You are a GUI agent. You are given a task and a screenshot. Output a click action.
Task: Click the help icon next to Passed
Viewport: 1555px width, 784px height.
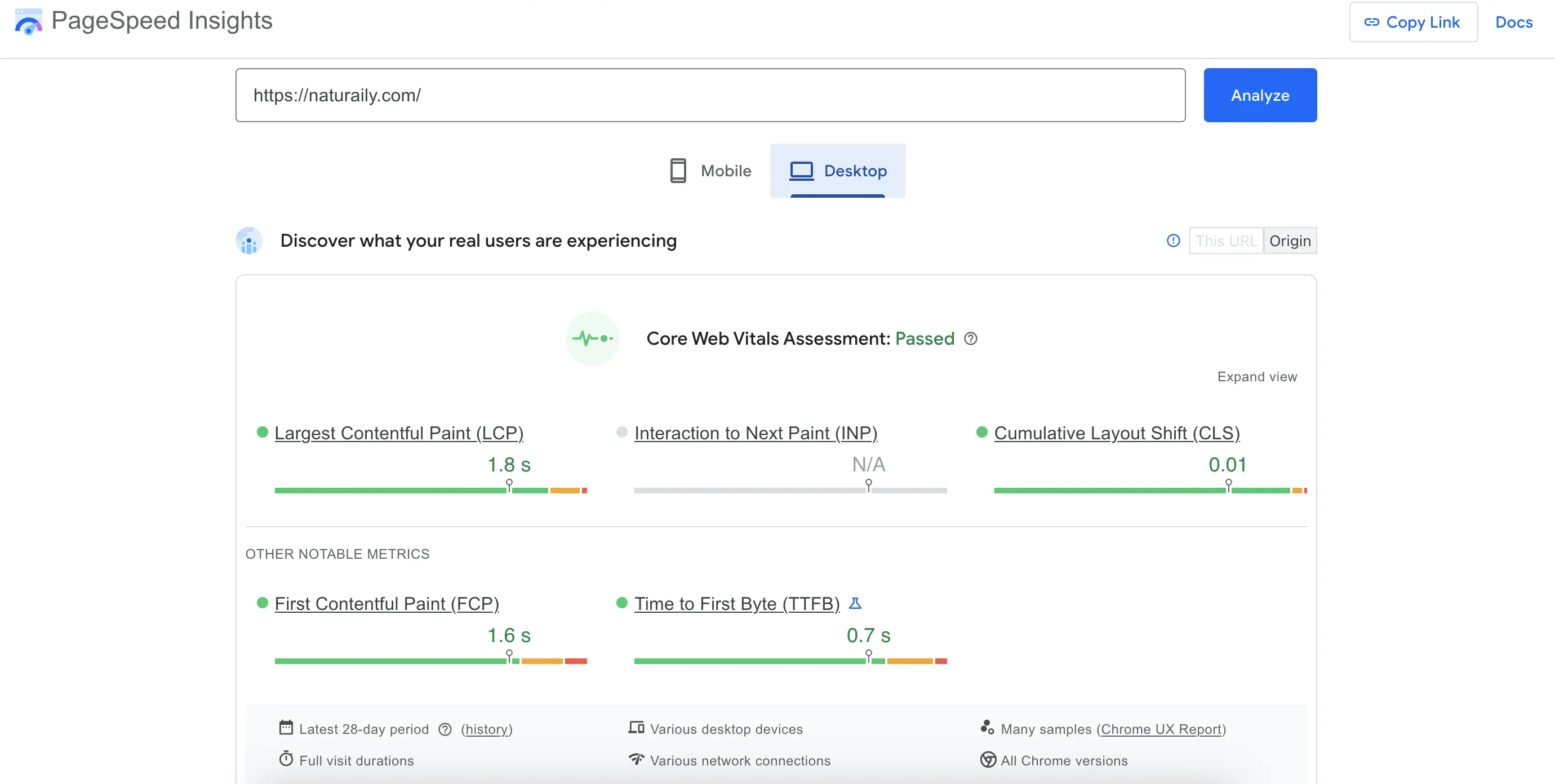pyautogui.click(x=970, y=338)
